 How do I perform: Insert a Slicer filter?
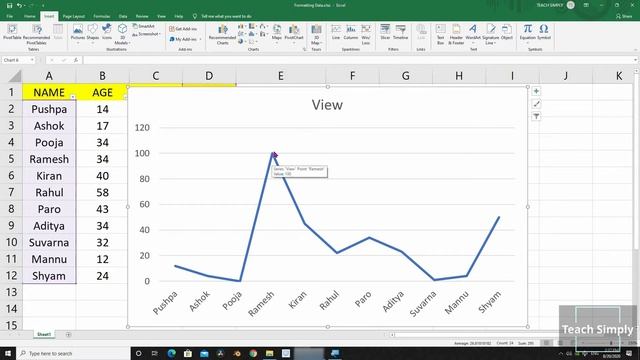click(x=385, y=32)
